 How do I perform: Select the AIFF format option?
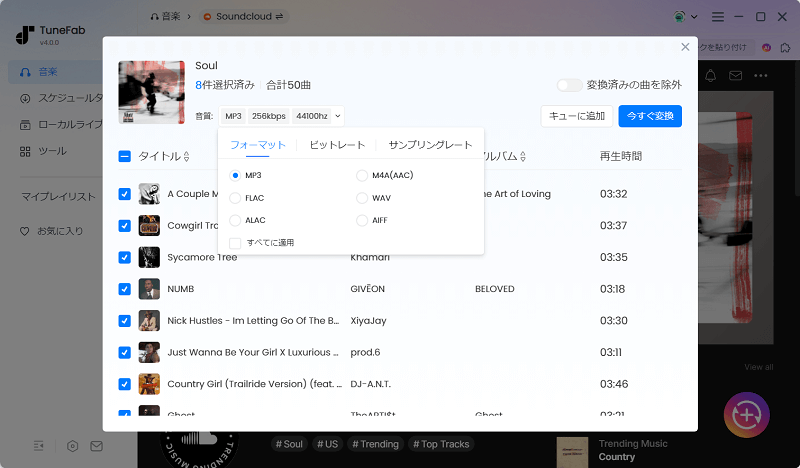[362, 220]
